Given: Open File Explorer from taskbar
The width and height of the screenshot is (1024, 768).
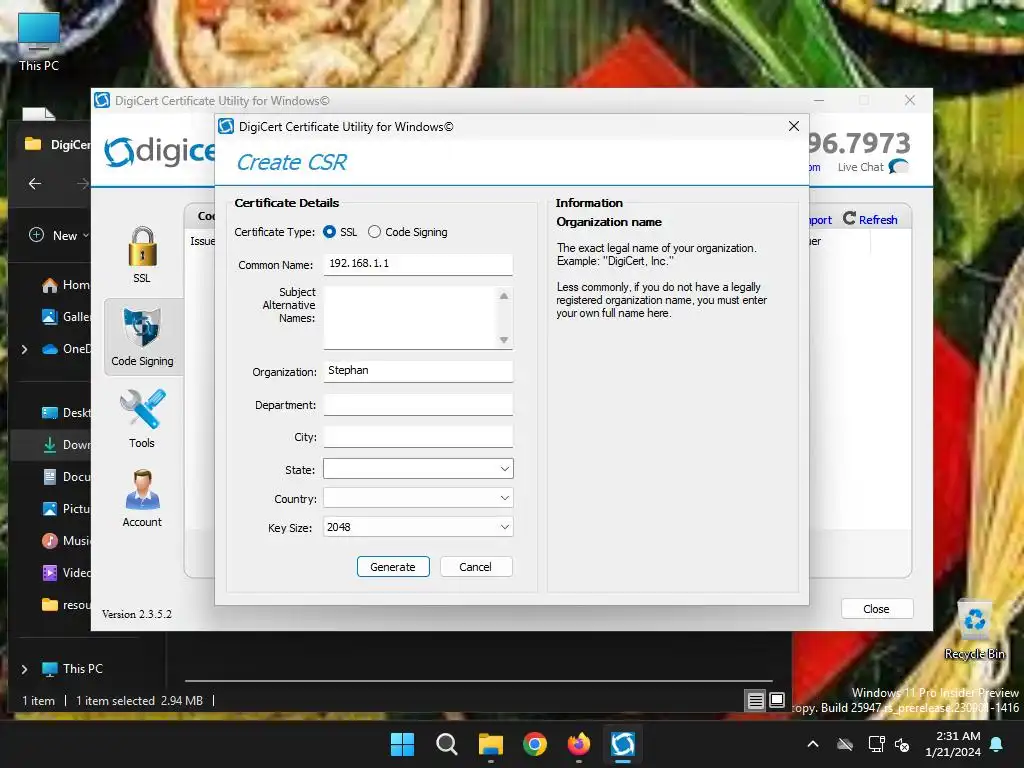Looking at the screenshot, I should pyautogui.click(x=490, y=744).
